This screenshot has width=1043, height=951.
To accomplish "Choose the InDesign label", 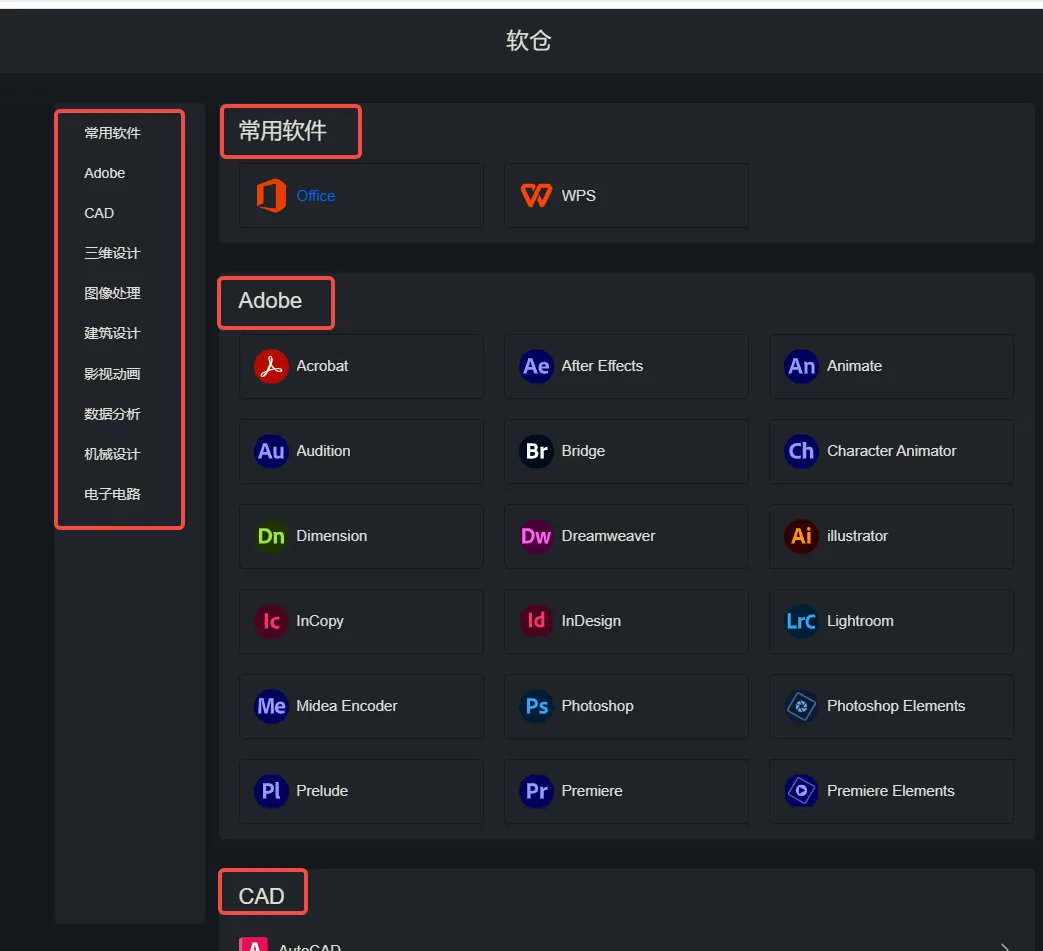I will [x=591, y=621].
